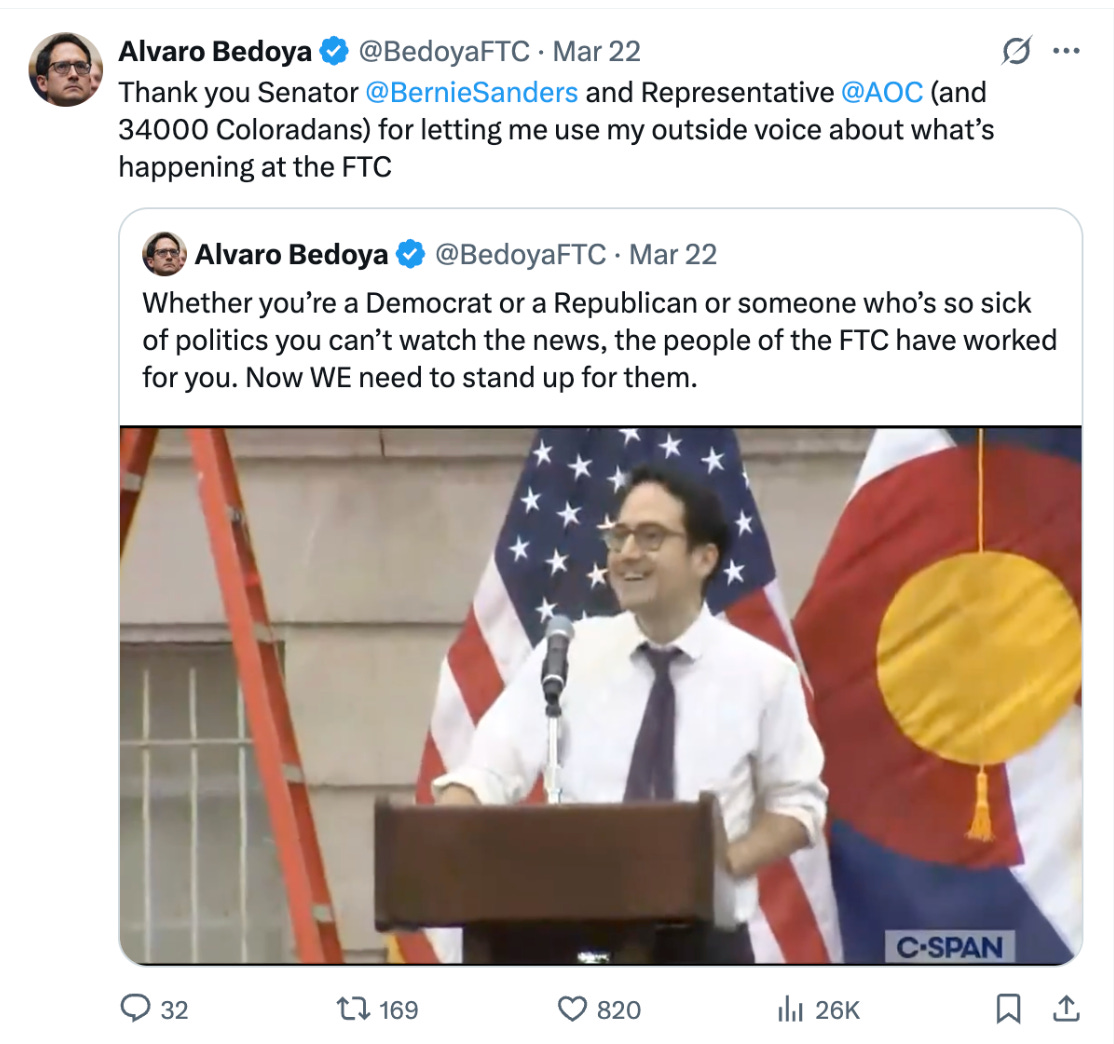Click the quoted tweet's Mar 22 timestamp
Viewport: 1114px width, 1044px height.
(673, 254)
